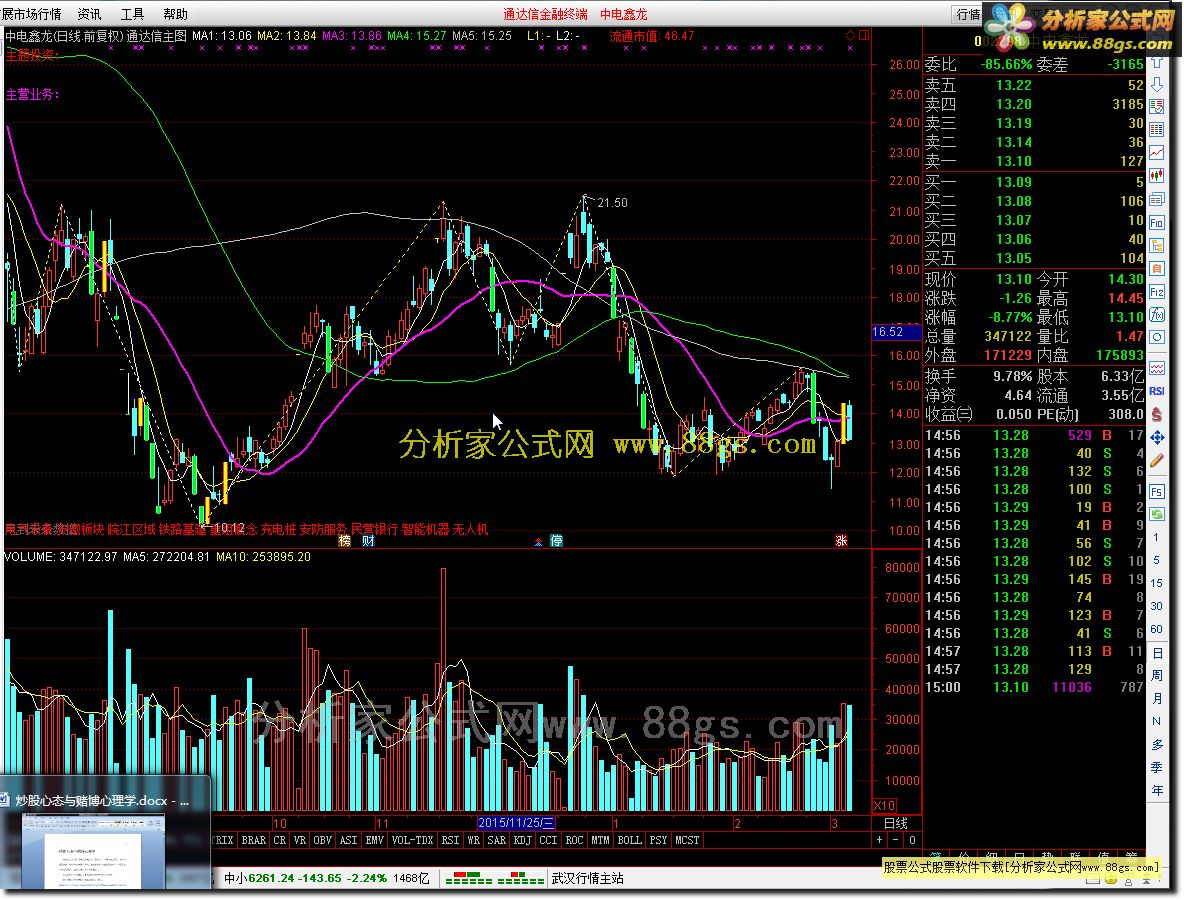Select the CCI indicator tab
Image resolution: width=1184 pixels, height=900 pixels.
[548, 840]
